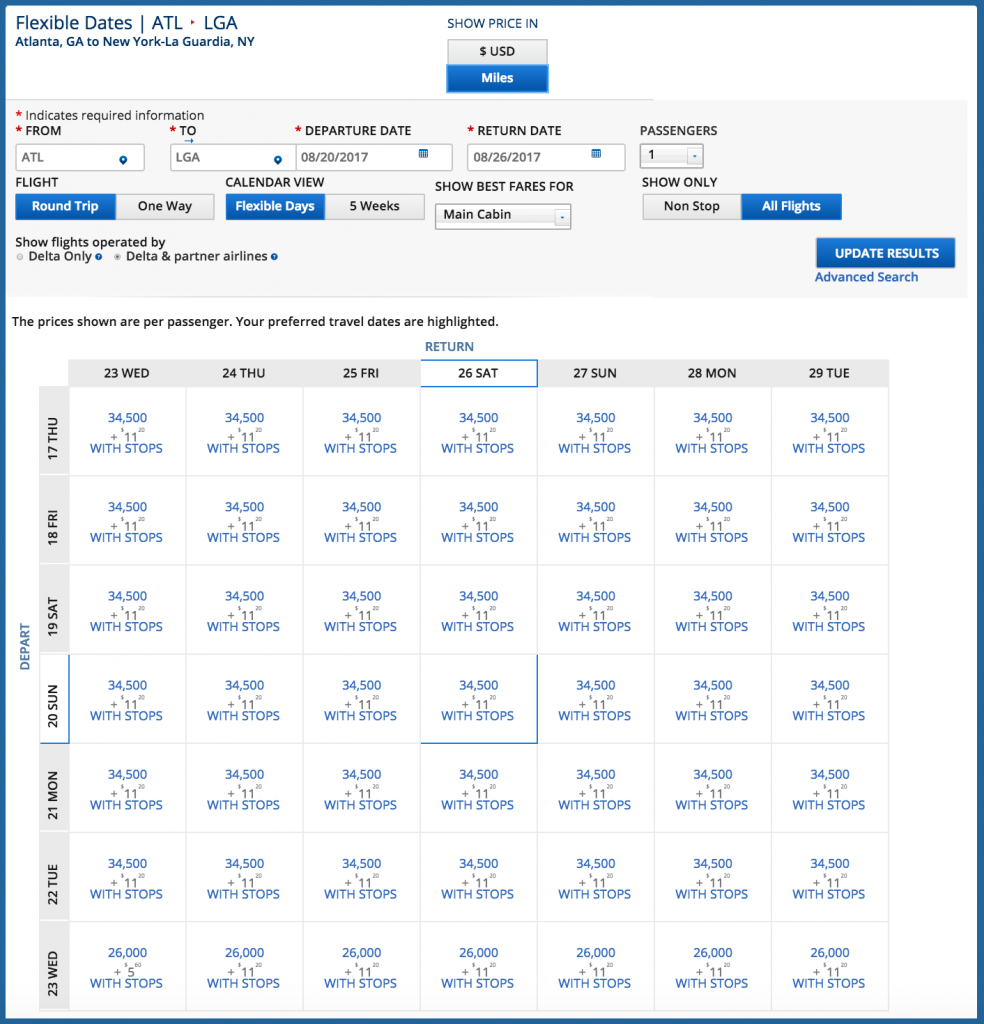Viewport: 984px width, 1024px height.
Task: Open the Main Cabin fare dropdown
Action: click(x=503, y=215)
